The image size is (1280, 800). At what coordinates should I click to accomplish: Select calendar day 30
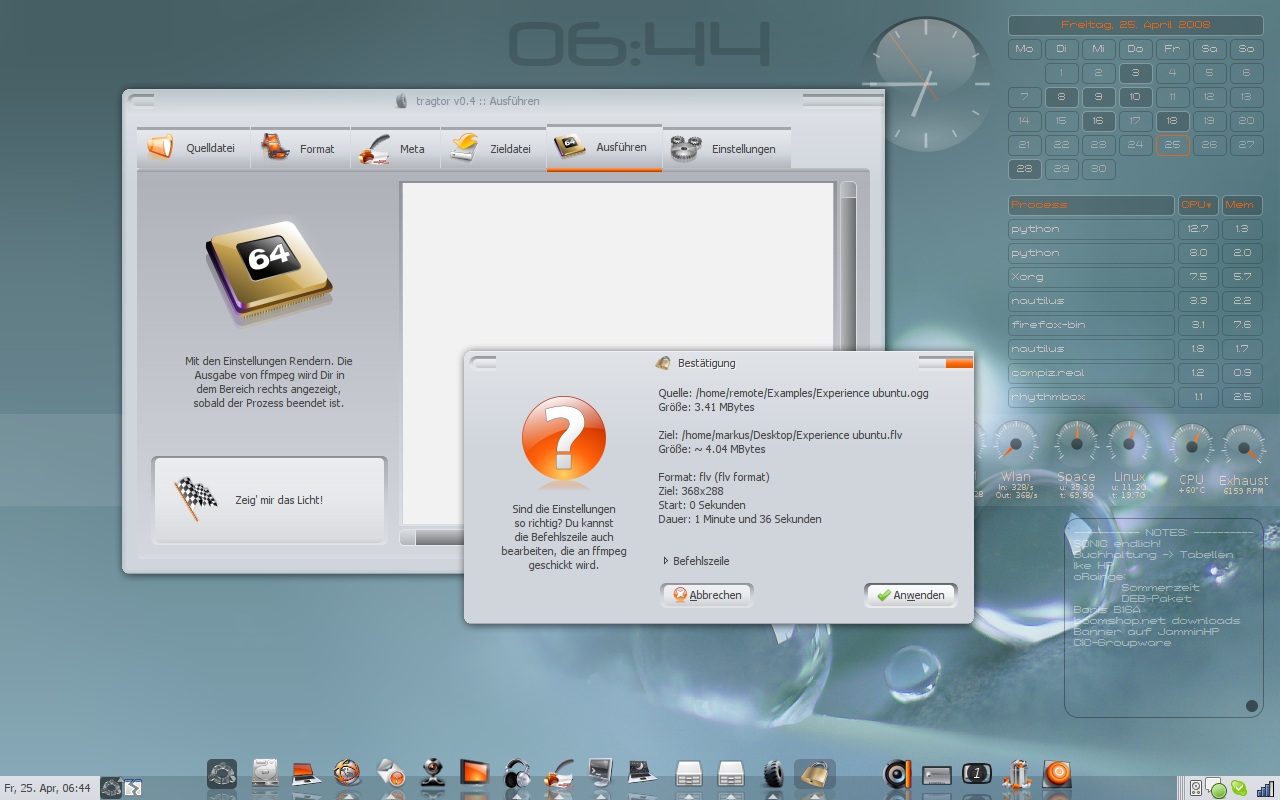pyautogui.click(x=1098, y=169)
